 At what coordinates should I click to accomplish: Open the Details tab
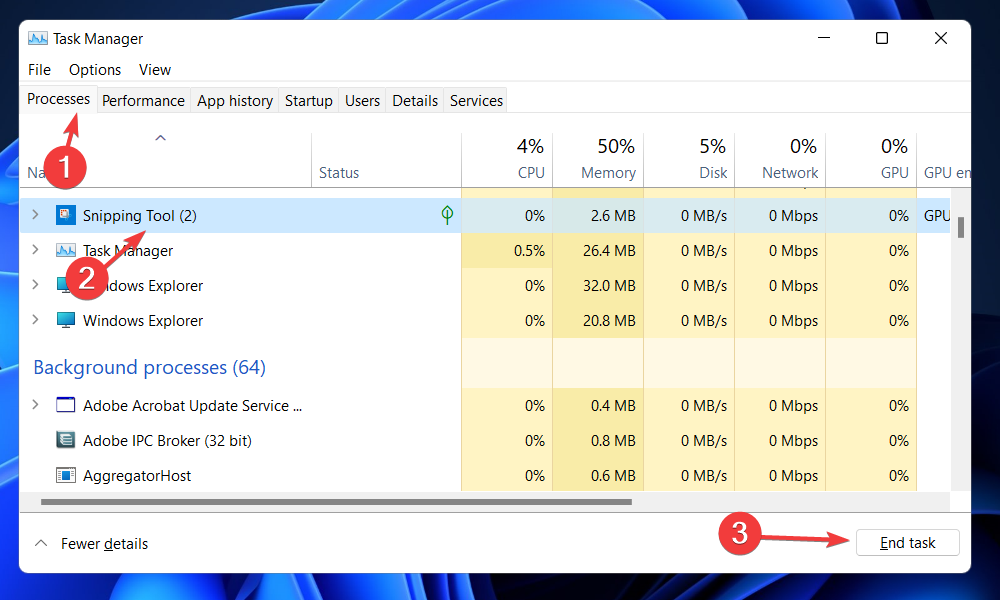[x=415, y=101]
